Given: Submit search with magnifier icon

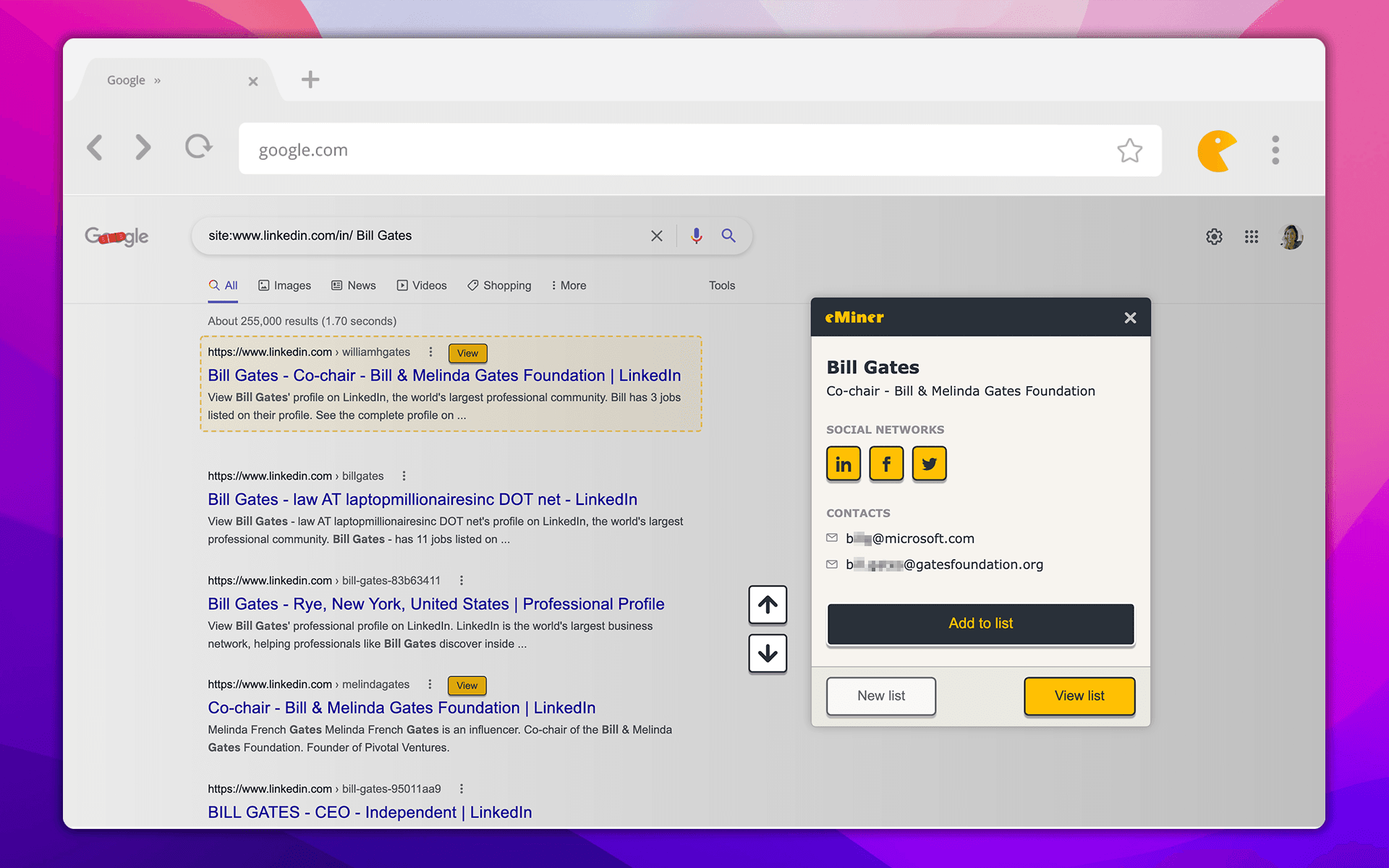Looking at the screenshot, I should [x=729, y=236].
